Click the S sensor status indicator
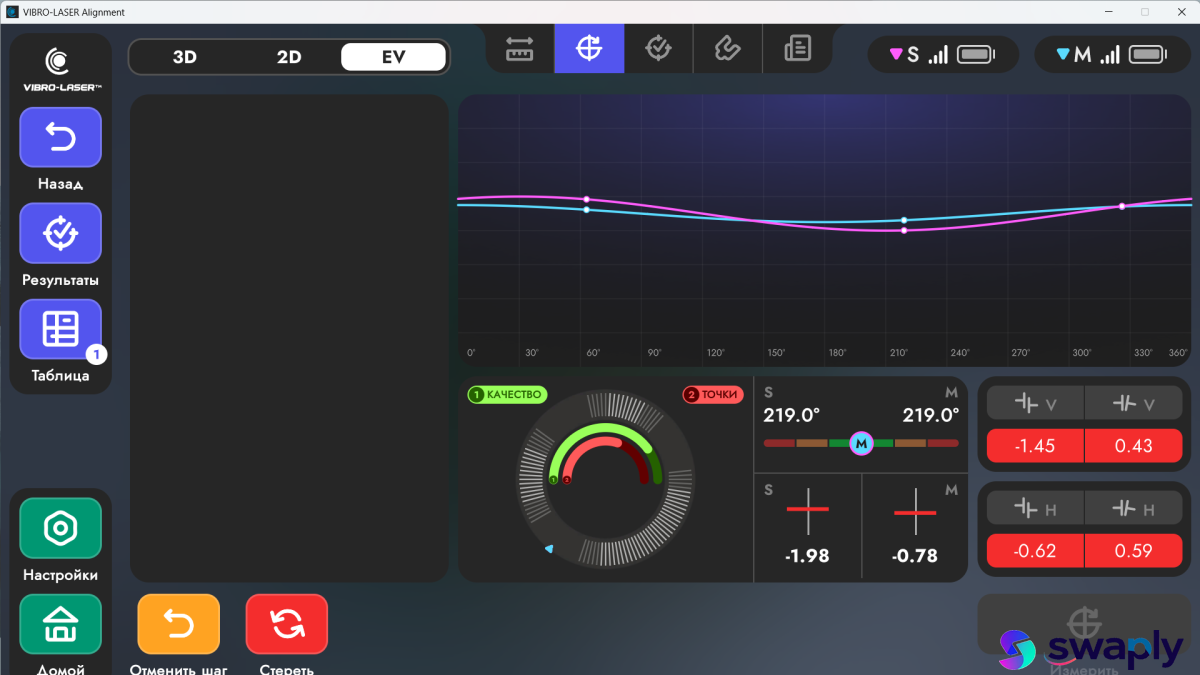1200x675 pixels. [x=942, y=55]
